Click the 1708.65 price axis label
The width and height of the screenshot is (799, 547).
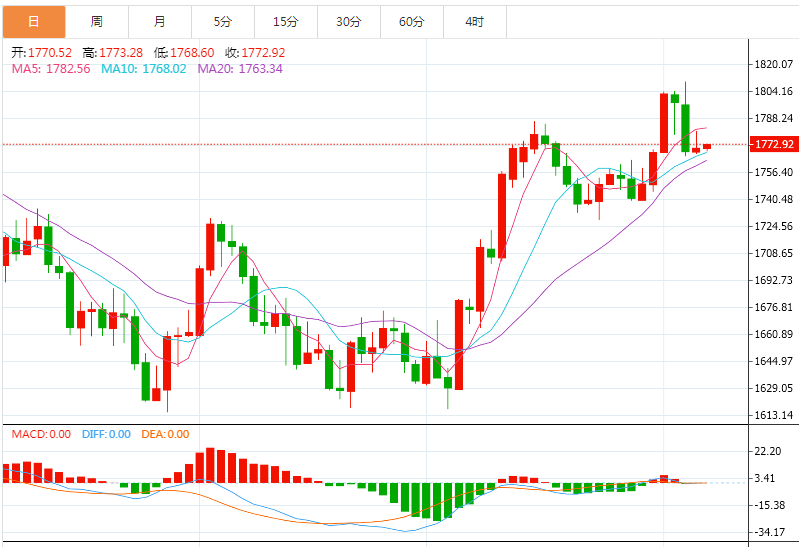point(774,253)
